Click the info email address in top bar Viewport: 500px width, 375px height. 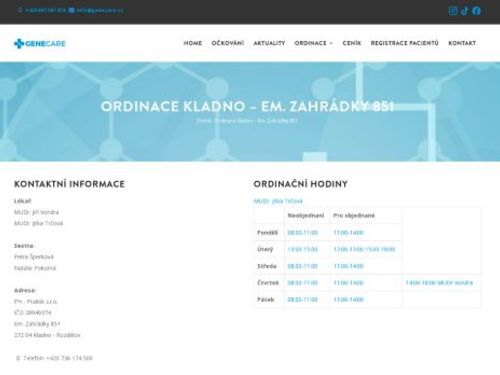(x=99, y=10)
